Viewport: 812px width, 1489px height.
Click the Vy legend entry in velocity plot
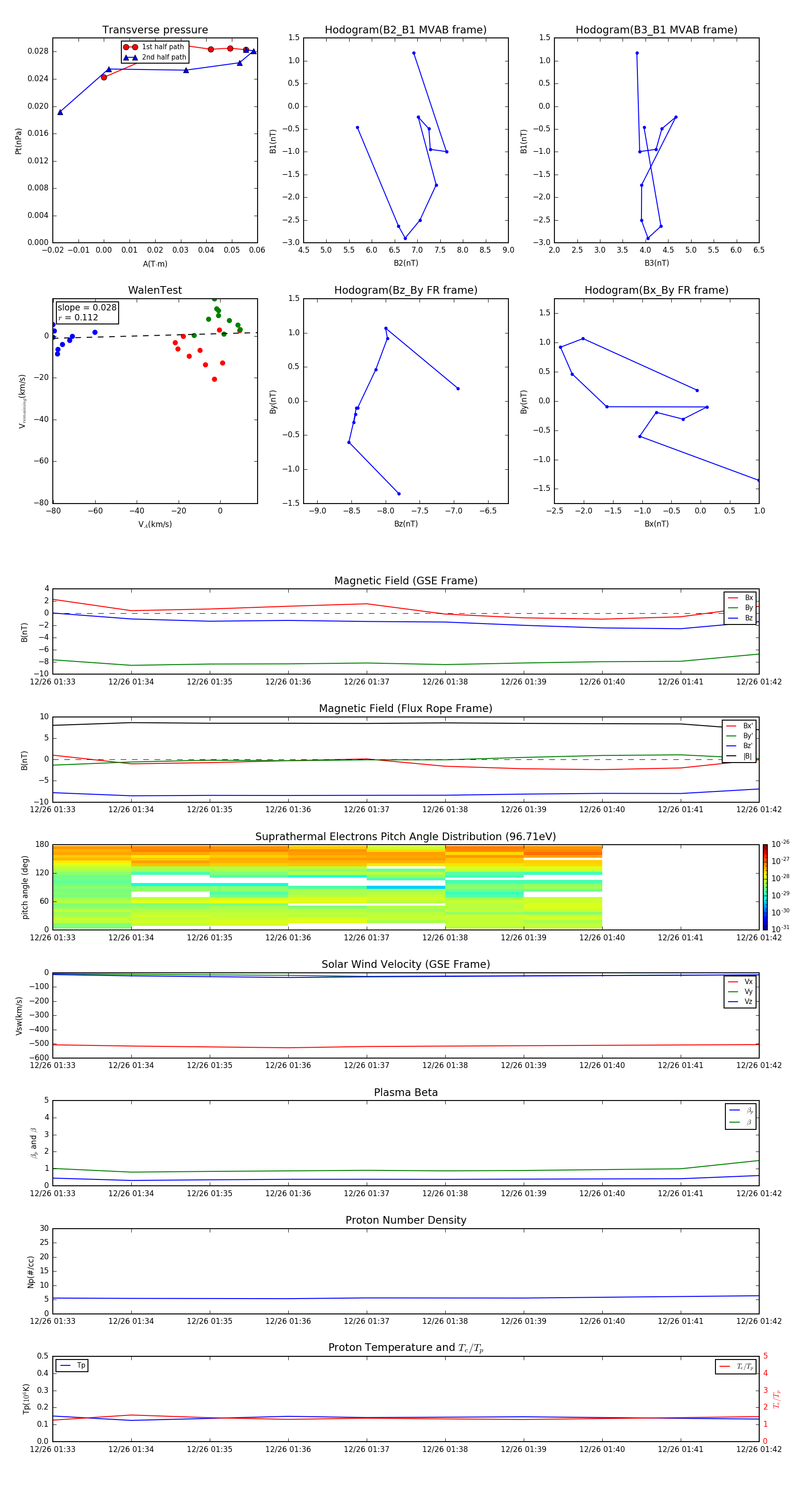click(740, 991)
